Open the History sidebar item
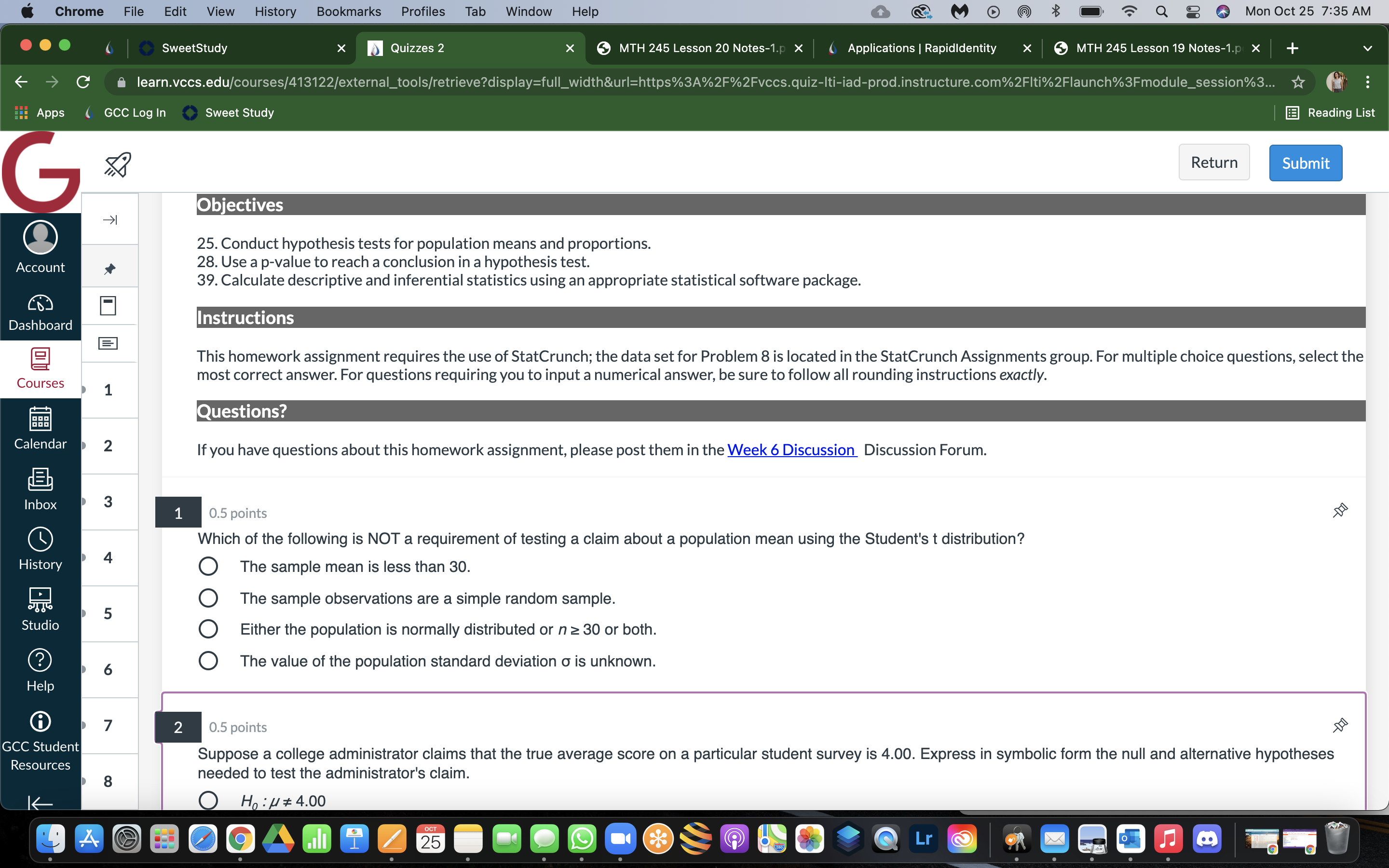 (40, 549)
